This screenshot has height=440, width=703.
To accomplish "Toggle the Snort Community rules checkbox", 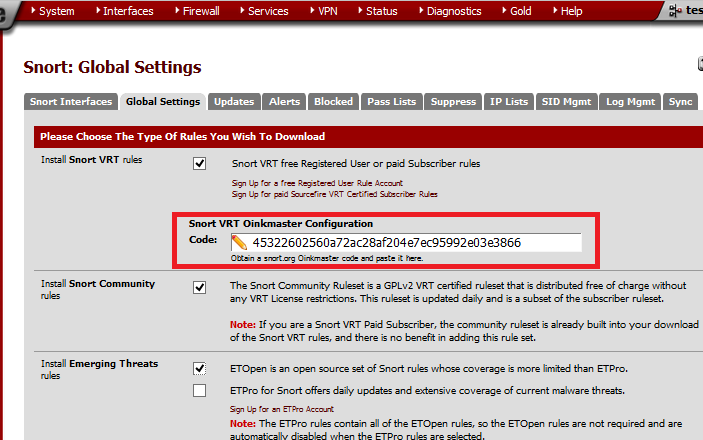I will pos(199,287).
